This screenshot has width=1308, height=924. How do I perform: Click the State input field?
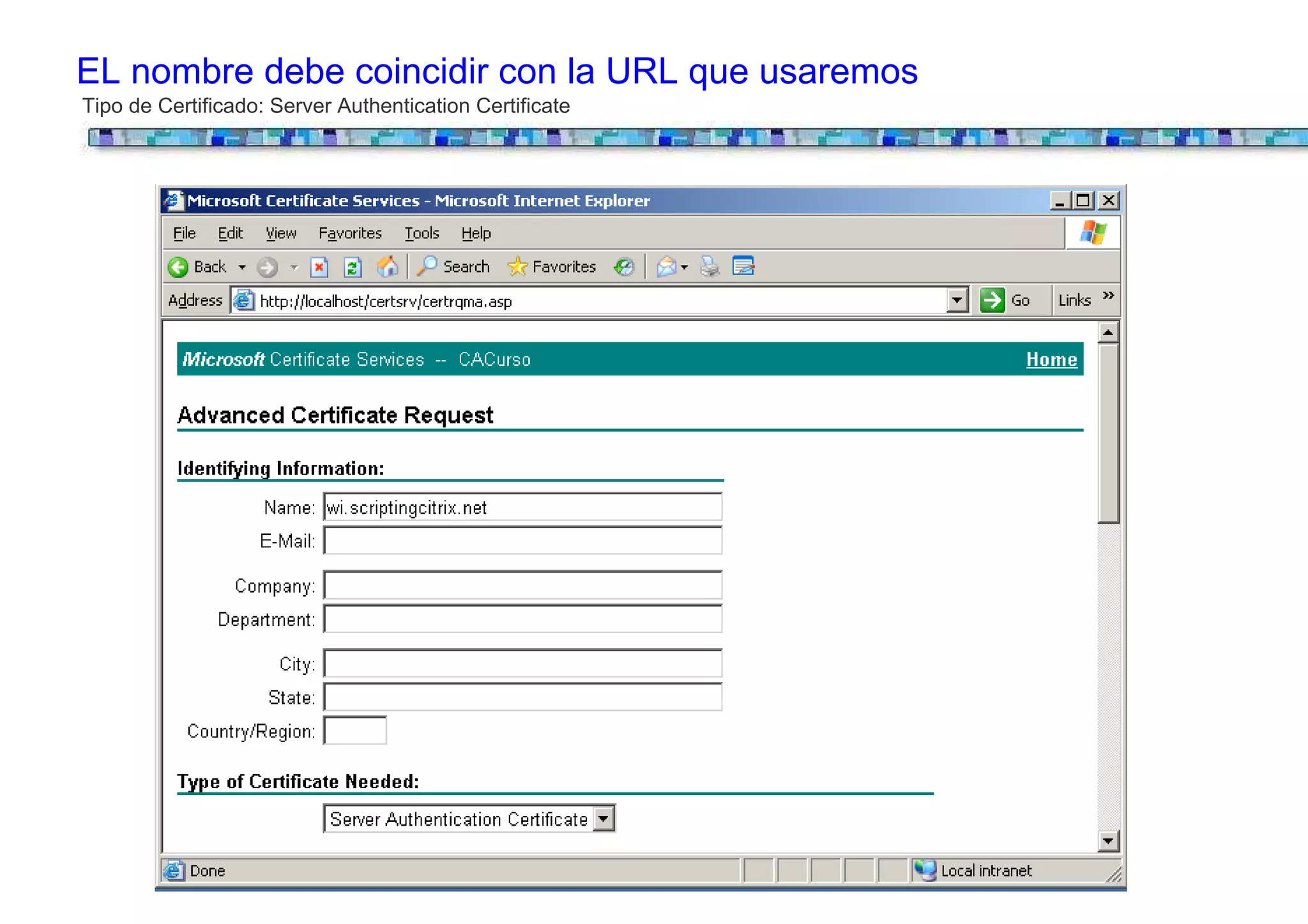(x=522, y=697)
